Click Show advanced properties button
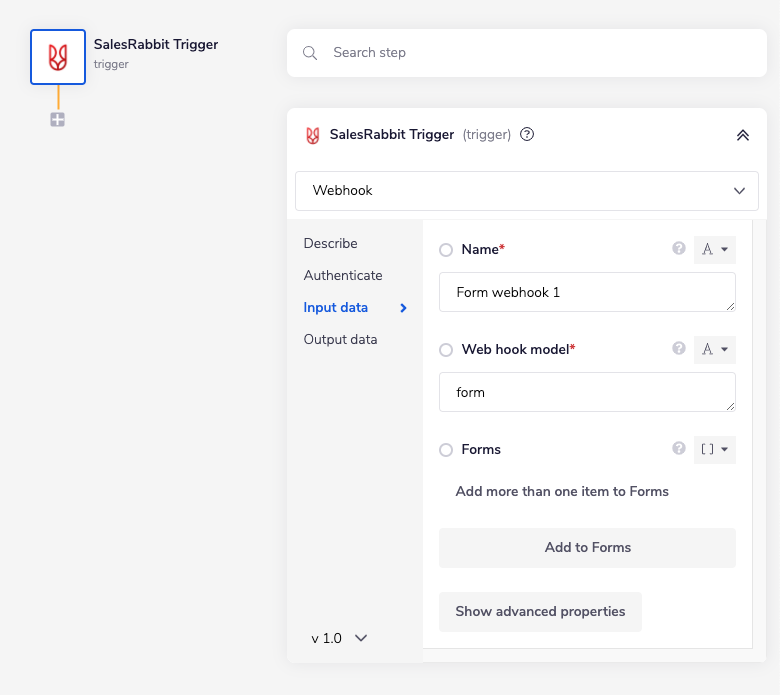 (540, 611)
